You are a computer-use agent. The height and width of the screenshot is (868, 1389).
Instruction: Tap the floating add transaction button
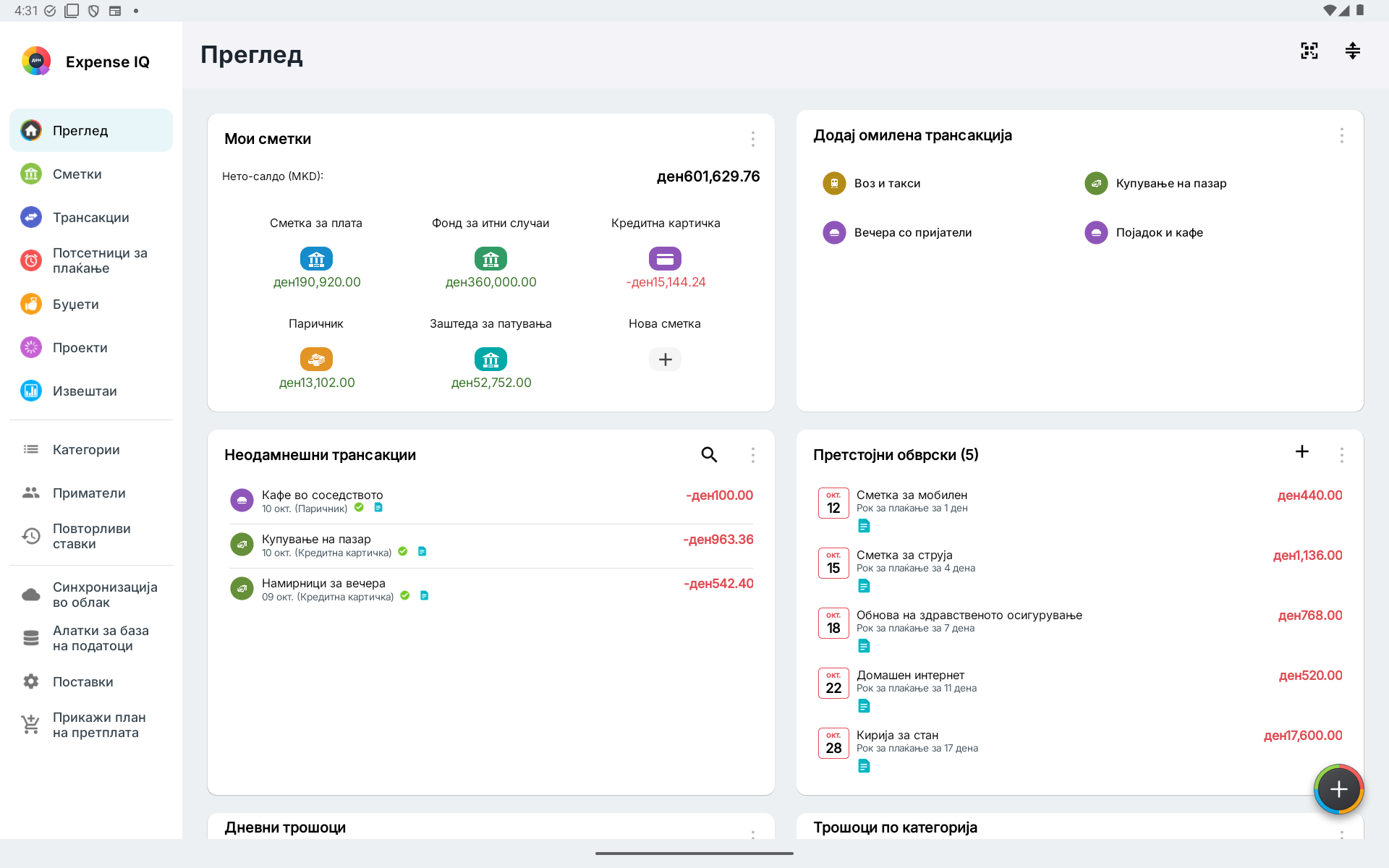pos(1338,789)
